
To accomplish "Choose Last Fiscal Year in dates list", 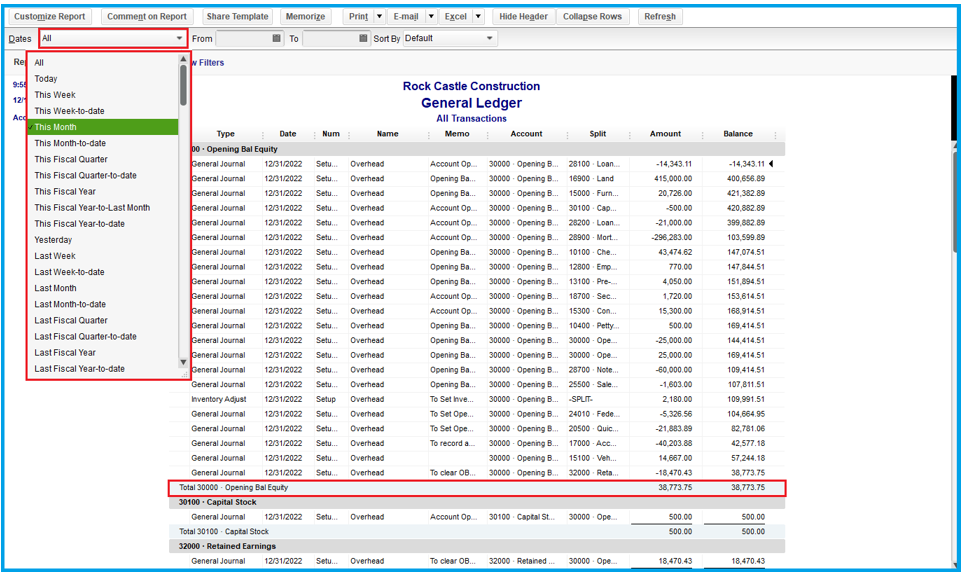I will (65, 352).
